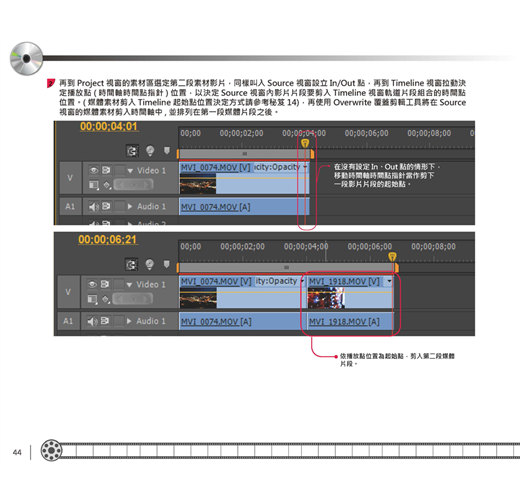Click the set display style icon under Video 1 in the 00;00;04;01 timeline
520x500 pixels.
click(94, 185)
